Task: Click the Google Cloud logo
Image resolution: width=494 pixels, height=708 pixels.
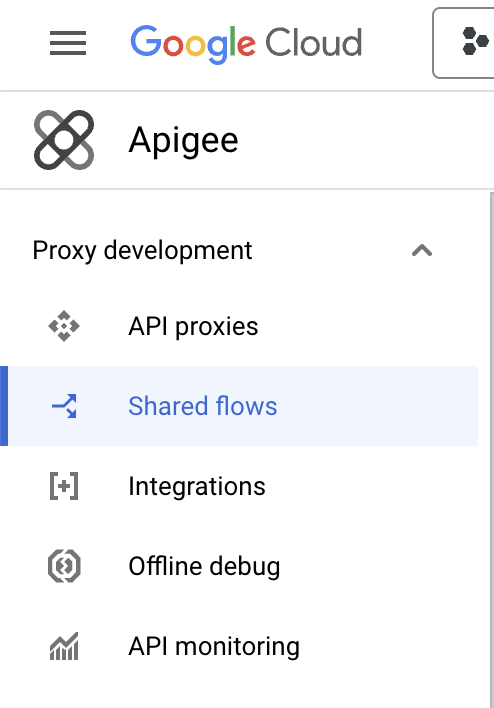Action: (246, 44)
